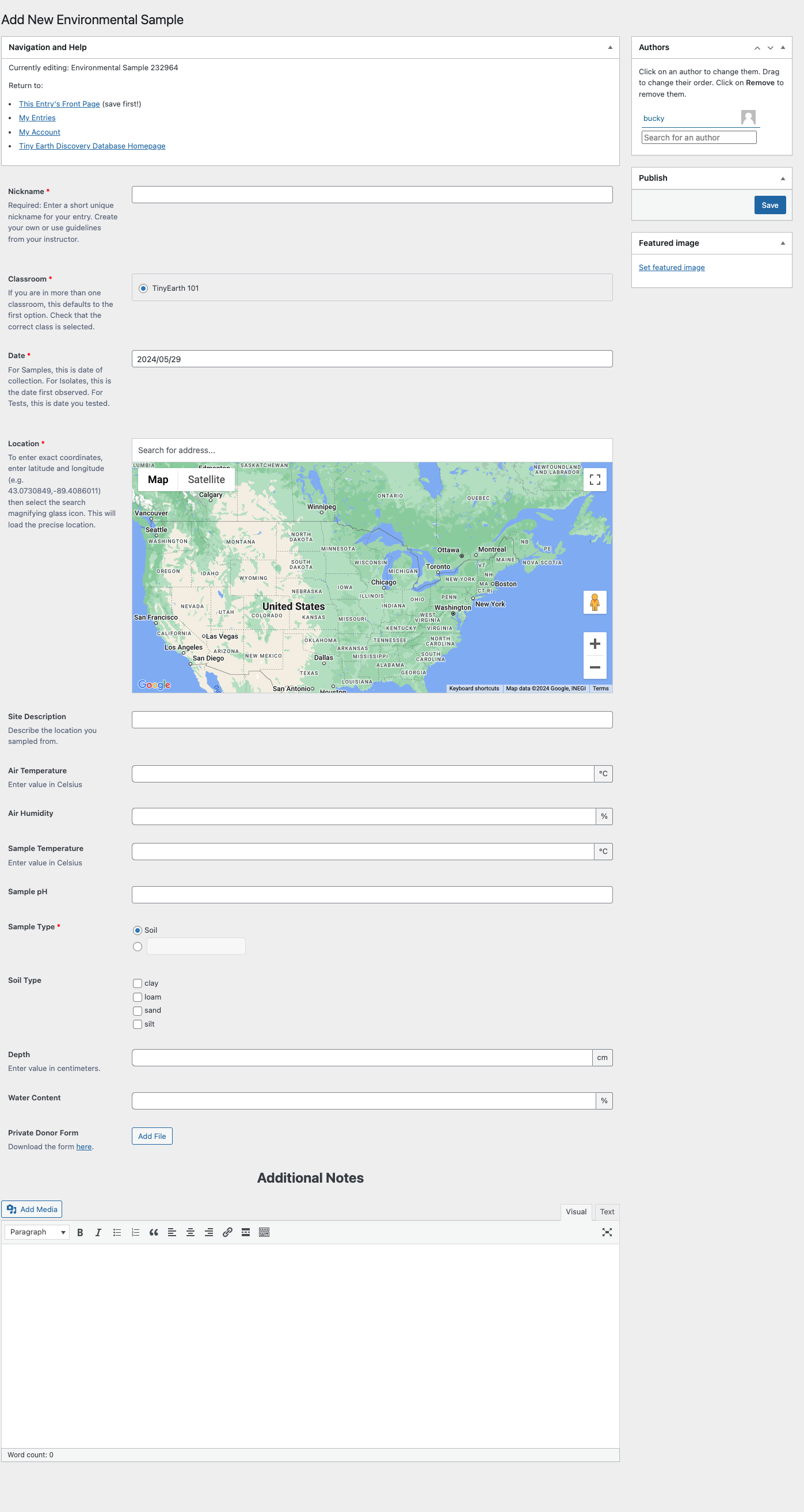Collapse the Publish panel
Viewport: 804px width, 1512px height.
(783, 178)
